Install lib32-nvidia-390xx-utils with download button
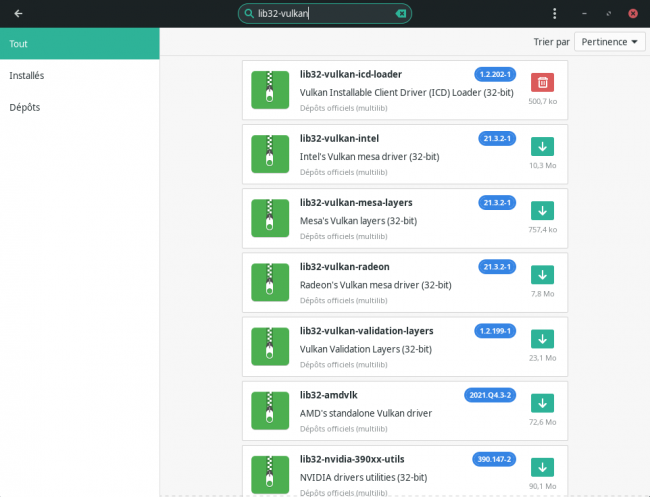This screenshot has height=497, width=650. tap(542, 468)
